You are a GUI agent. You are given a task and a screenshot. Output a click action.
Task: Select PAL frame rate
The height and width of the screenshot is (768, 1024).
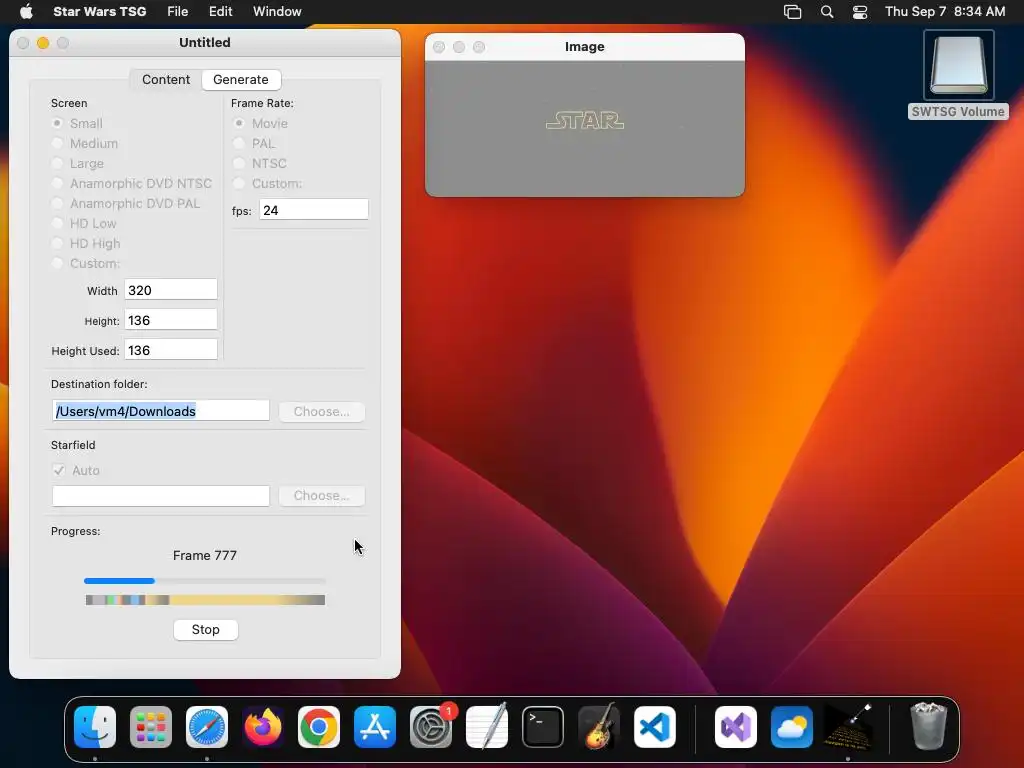239,143
